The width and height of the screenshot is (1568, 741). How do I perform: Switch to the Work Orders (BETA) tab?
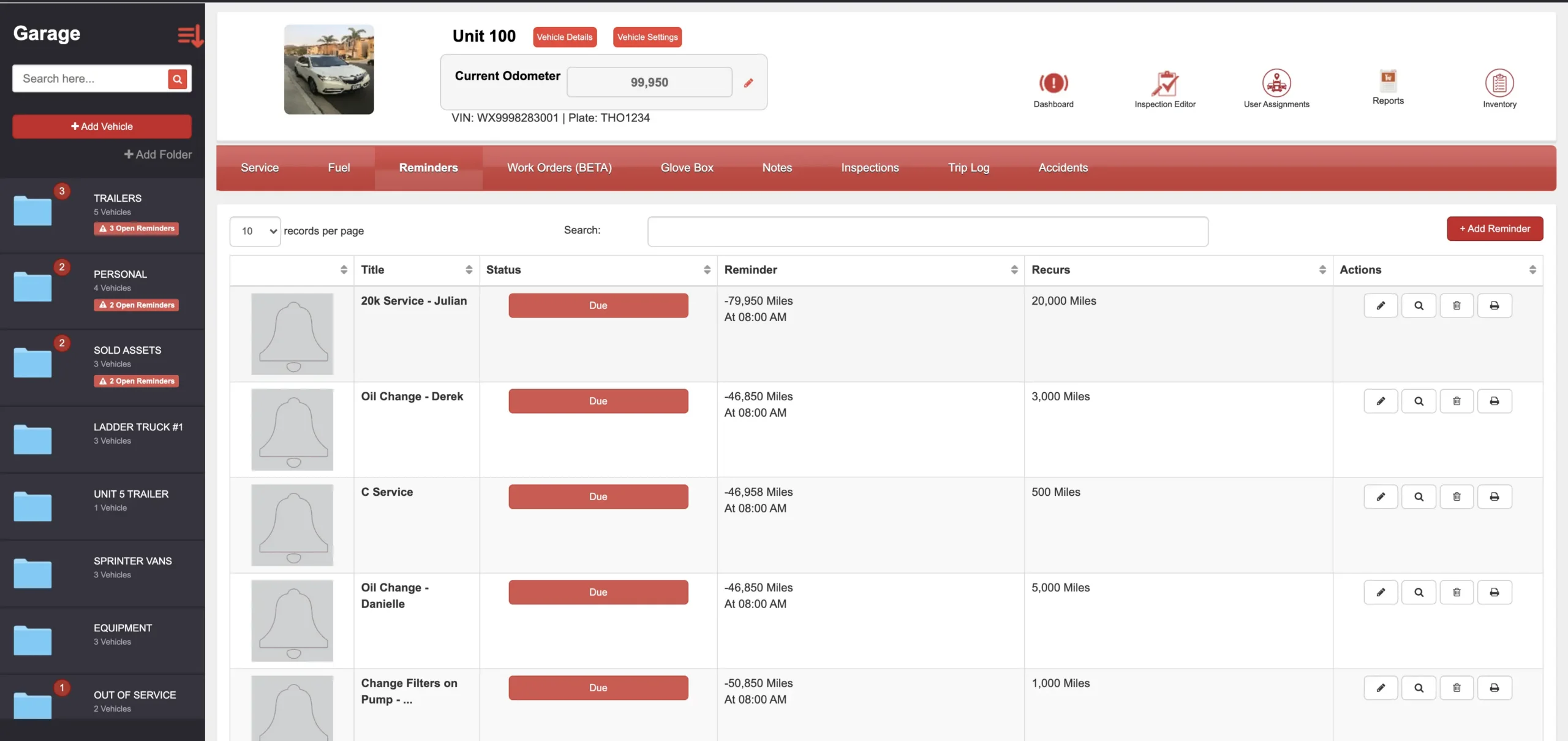click(x=559, y=167)
